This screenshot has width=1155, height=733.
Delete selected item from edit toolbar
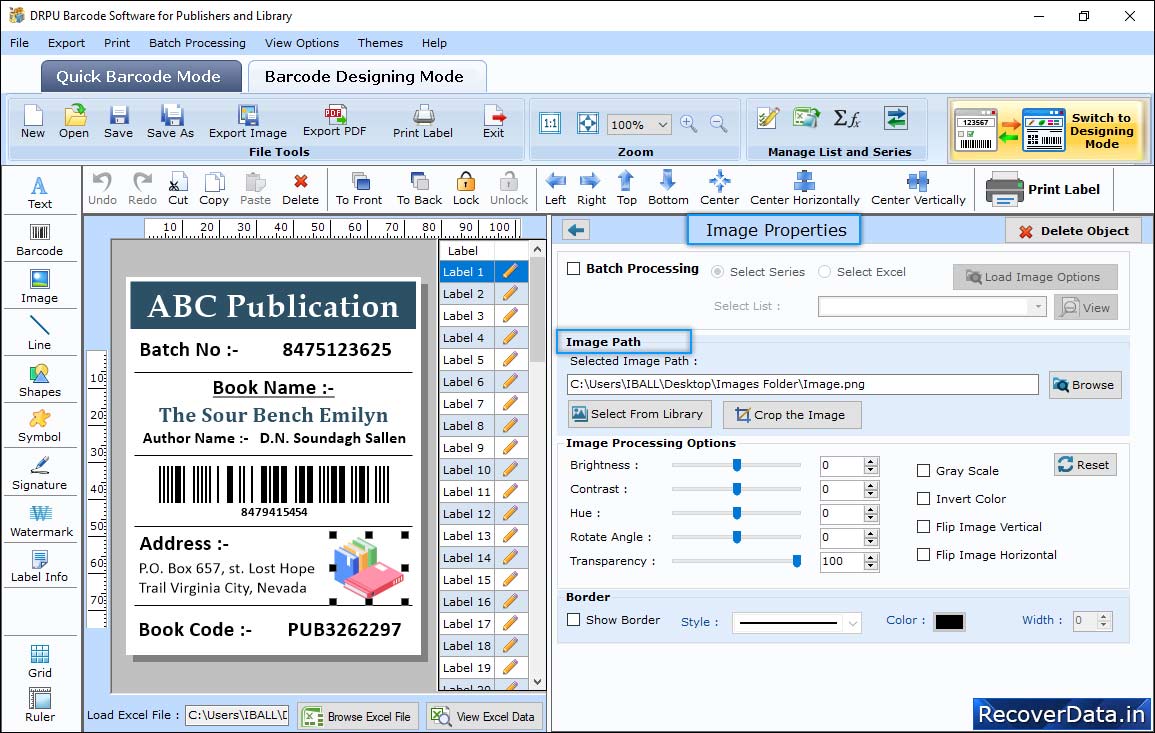click(301, 189)
